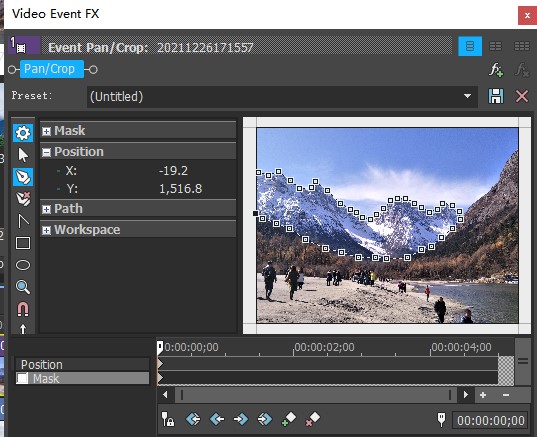Toggle the Mask checkbox in timeline
This screenshot has height=437, width=537.
pos(22,378)
